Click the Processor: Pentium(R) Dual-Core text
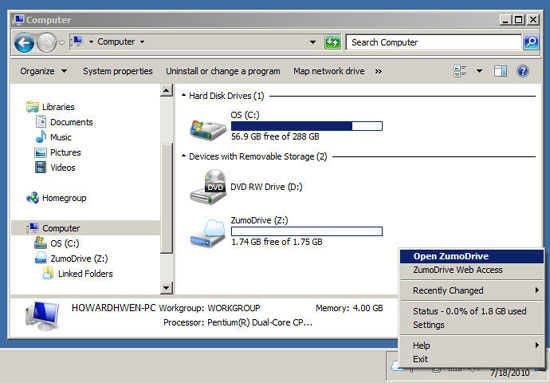The height and width of the screenshot is (383, 550). [x=238, y=323]
